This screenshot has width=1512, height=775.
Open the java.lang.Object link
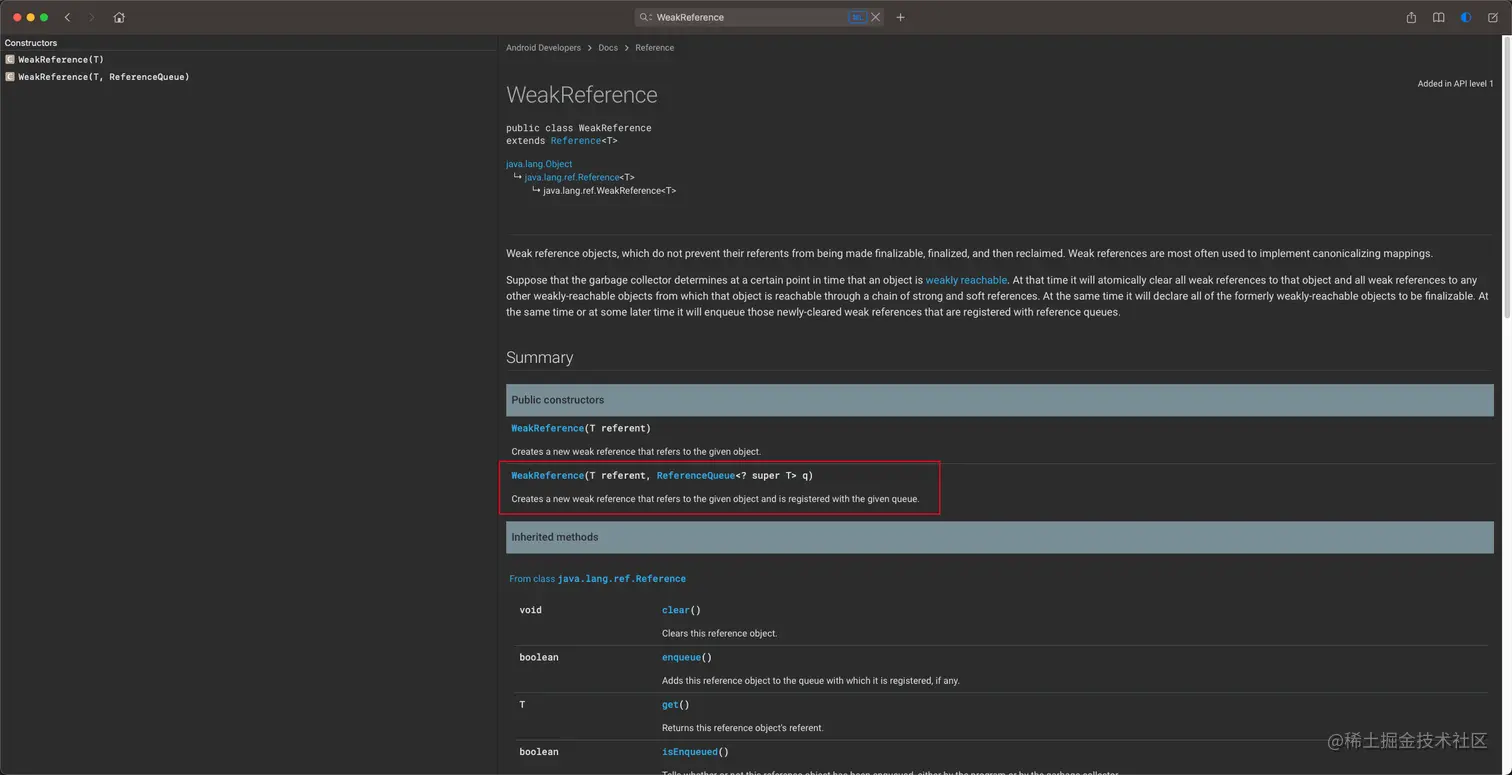(x=539, y=164)
